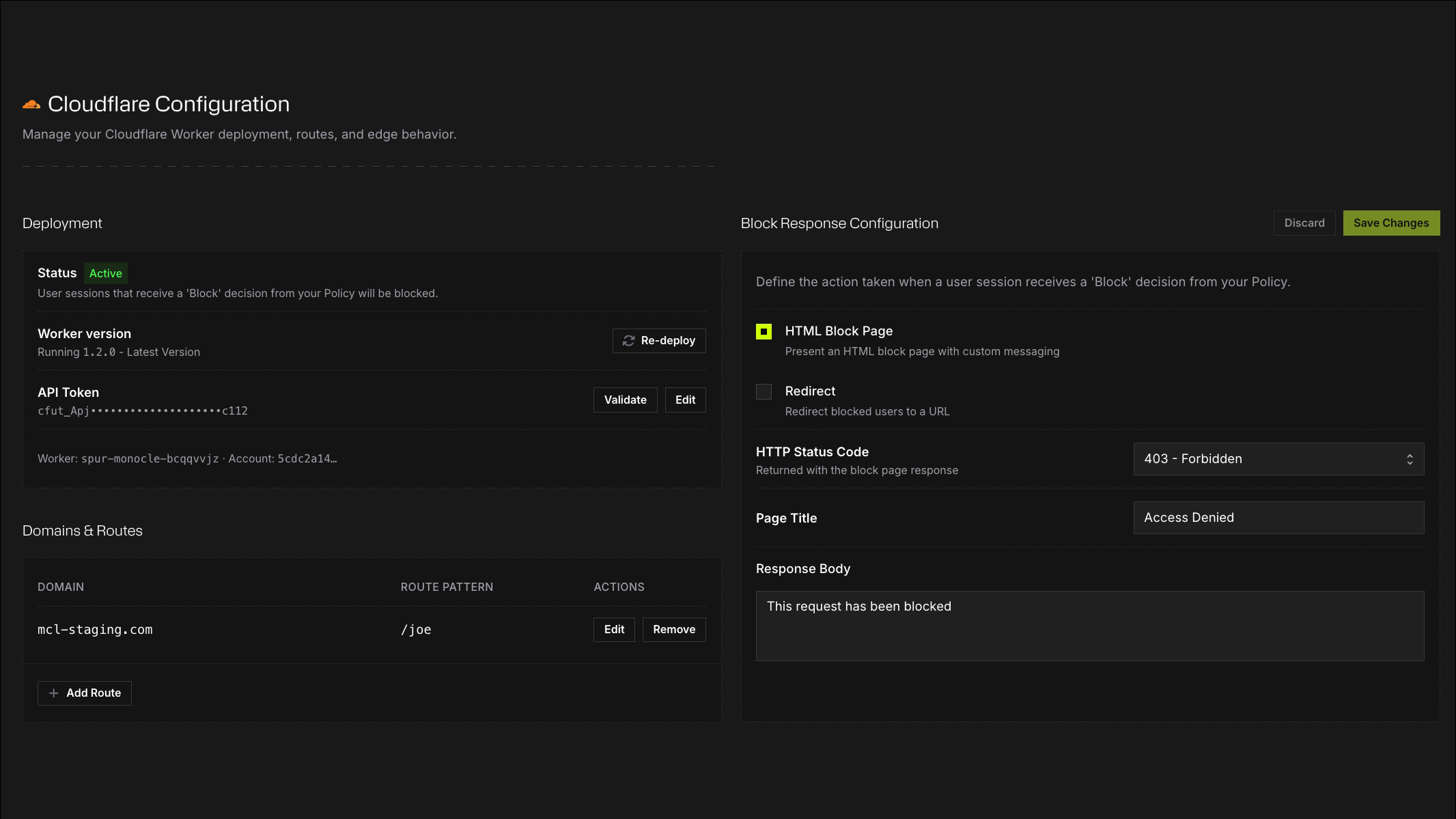1456x819 pixels.
Task: Click the ROUTE PATTERN column header
Action: pyautogui.click(x=447, y=587)
